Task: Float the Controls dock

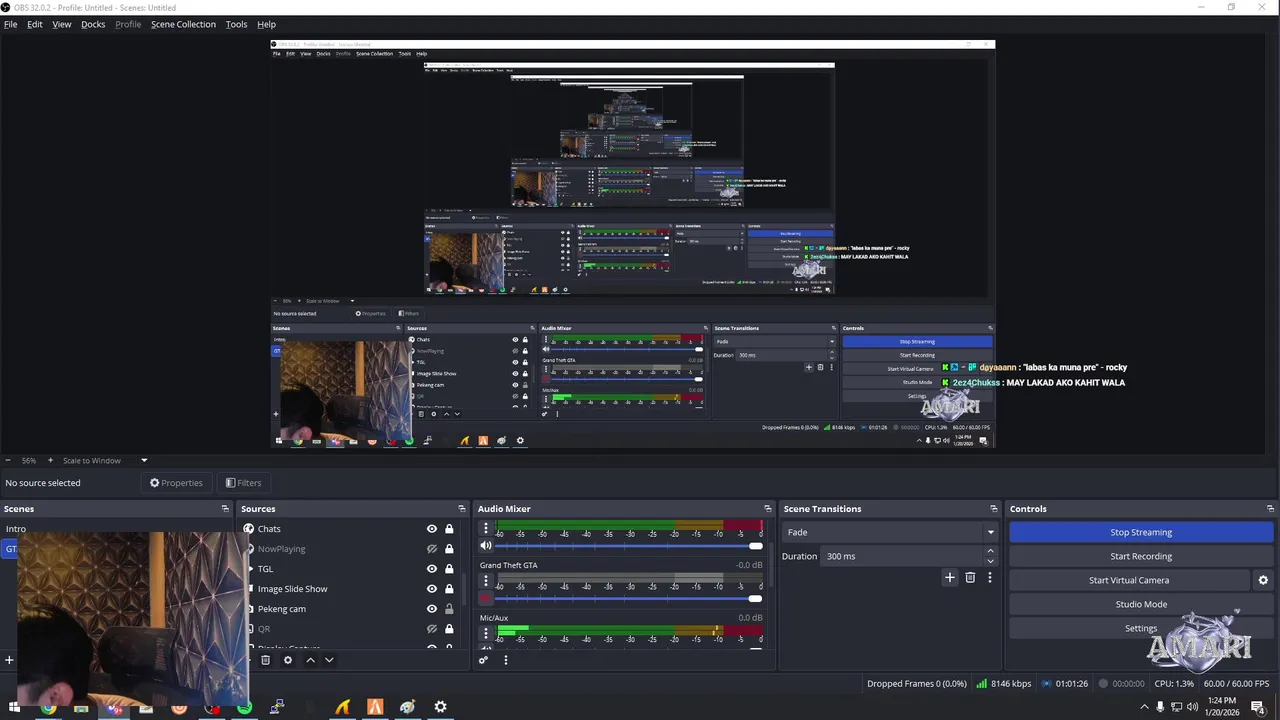Action: tap(1271, 509)
